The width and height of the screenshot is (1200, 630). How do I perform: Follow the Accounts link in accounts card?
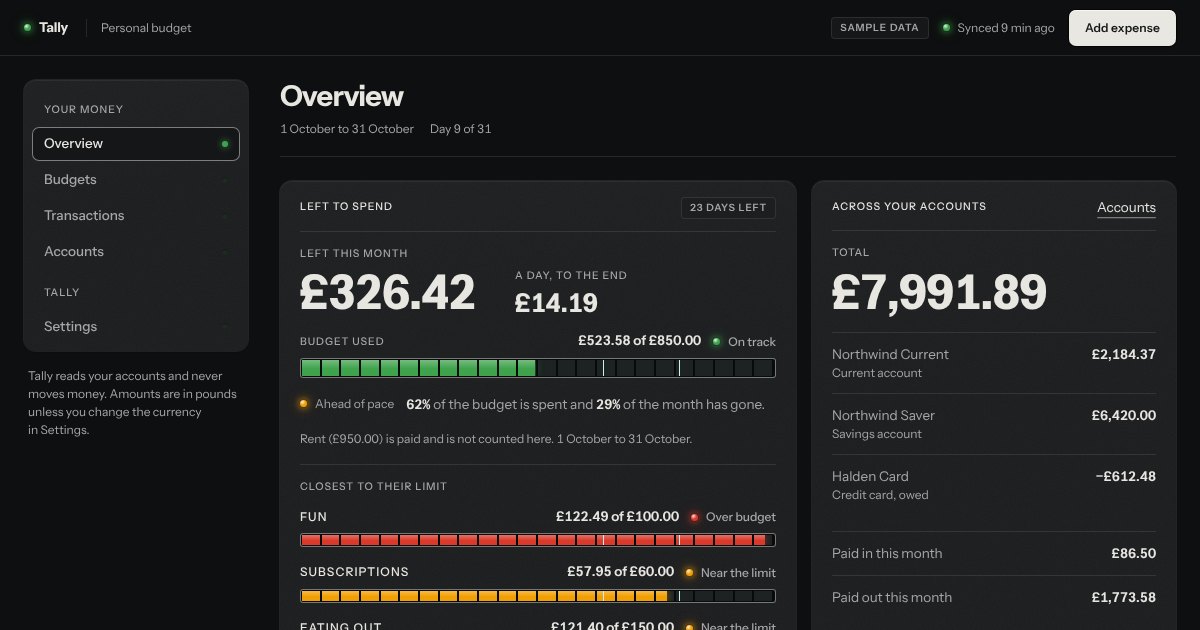click(1126, 208)
